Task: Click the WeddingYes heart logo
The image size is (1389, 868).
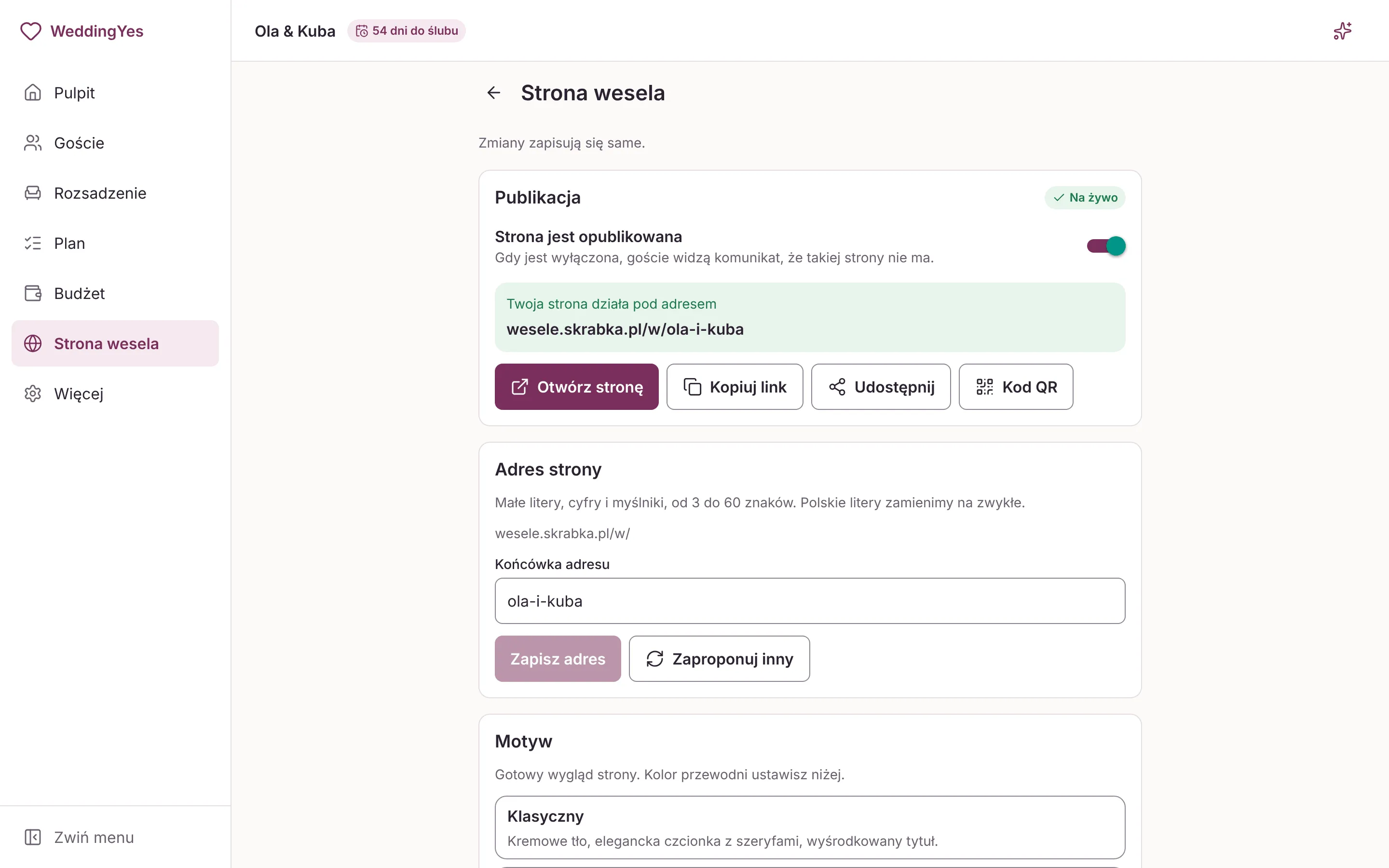Action: [31, 31]
